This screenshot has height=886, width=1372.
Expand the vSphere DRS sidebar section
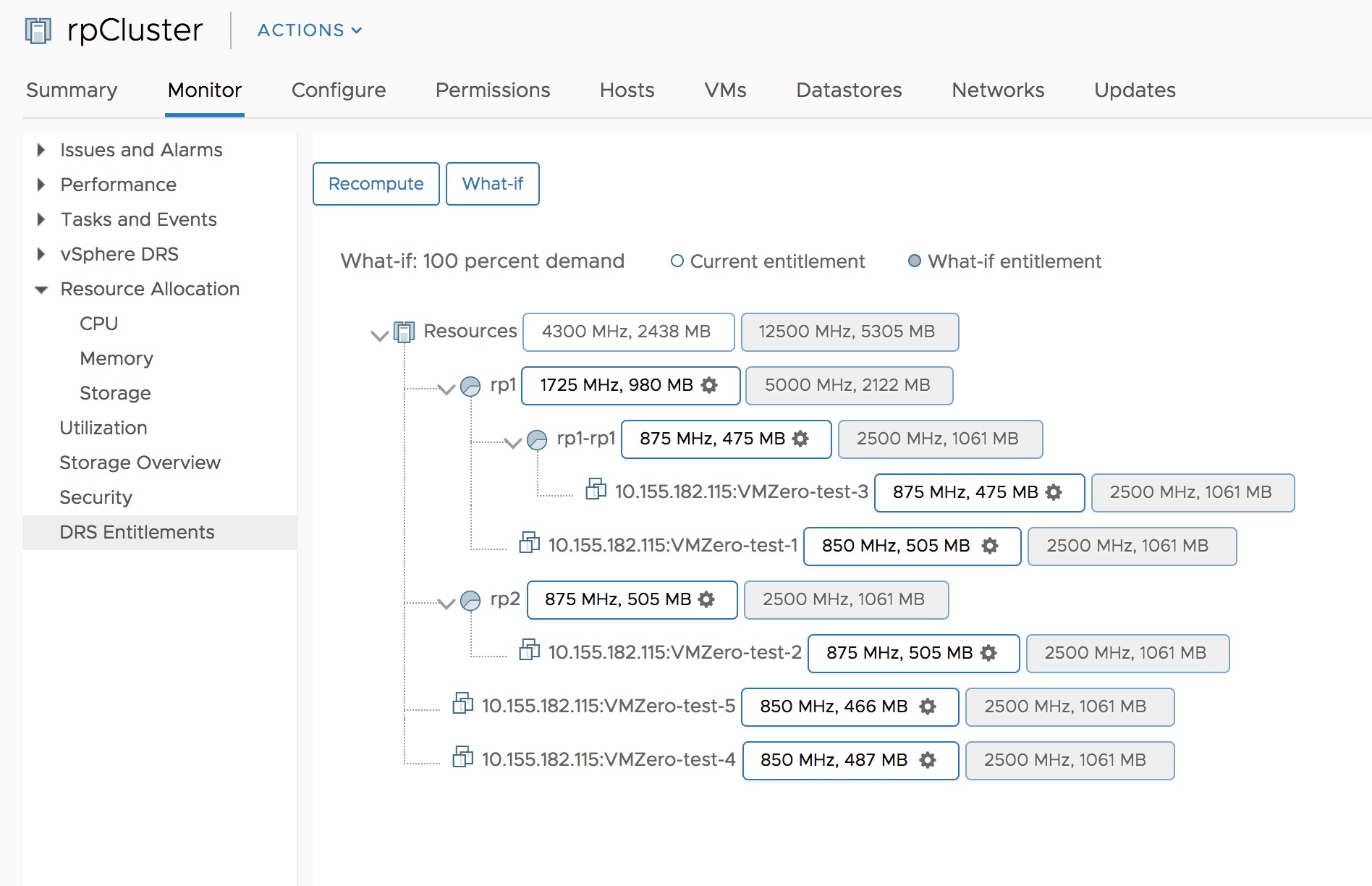point(41,254)
